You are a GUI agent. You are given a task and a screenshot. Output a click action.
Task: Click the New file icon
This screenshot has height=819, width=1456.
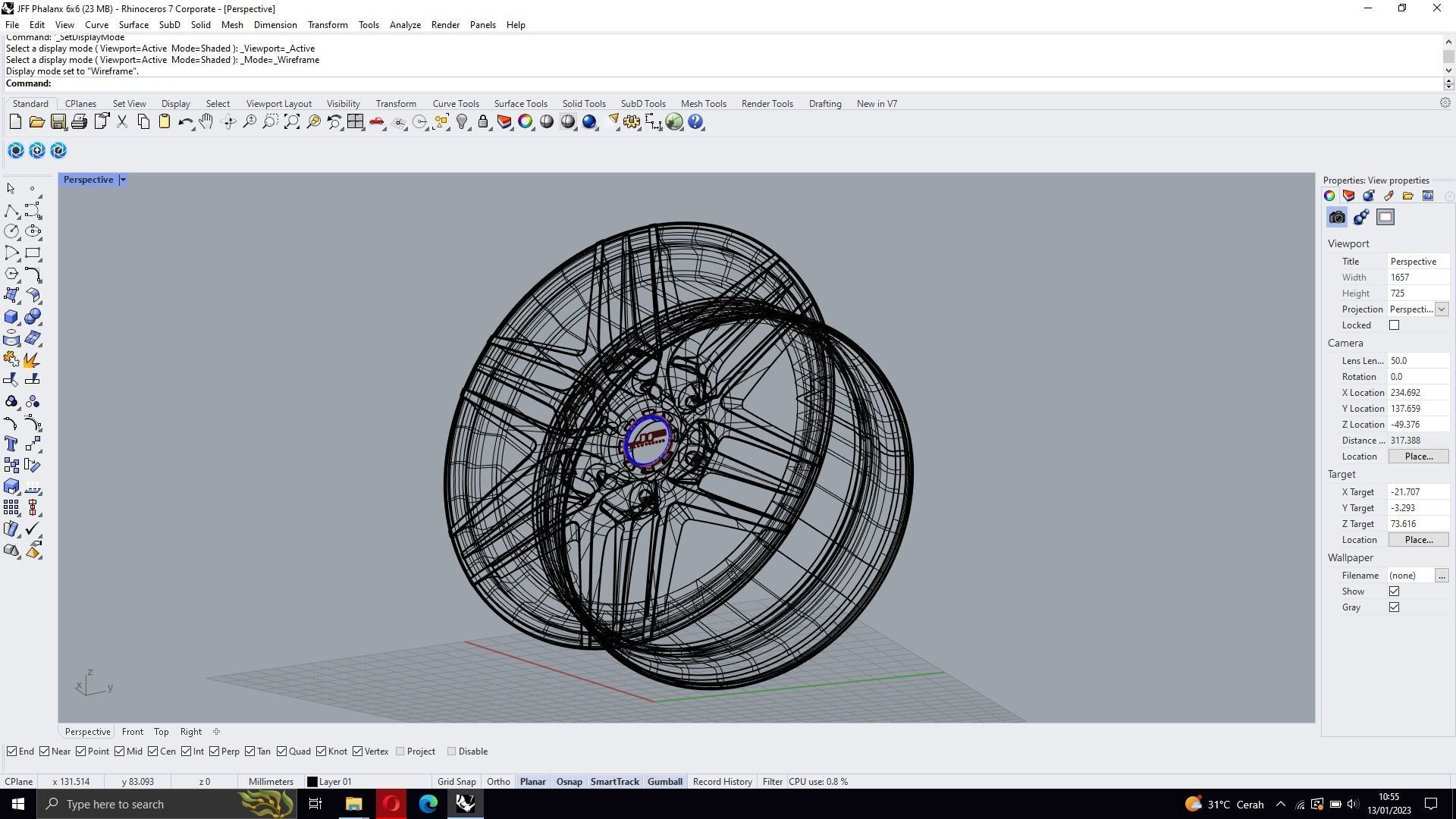click(15, 122)
